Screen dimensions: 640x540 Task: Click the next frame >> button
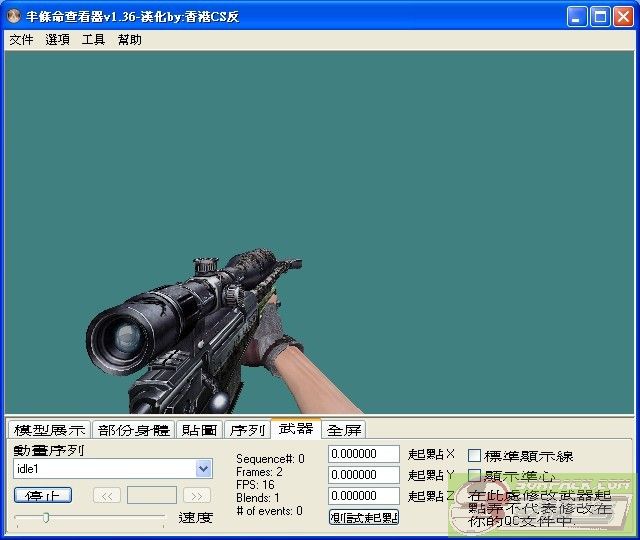pyautogui.click(x=197, y=495)
